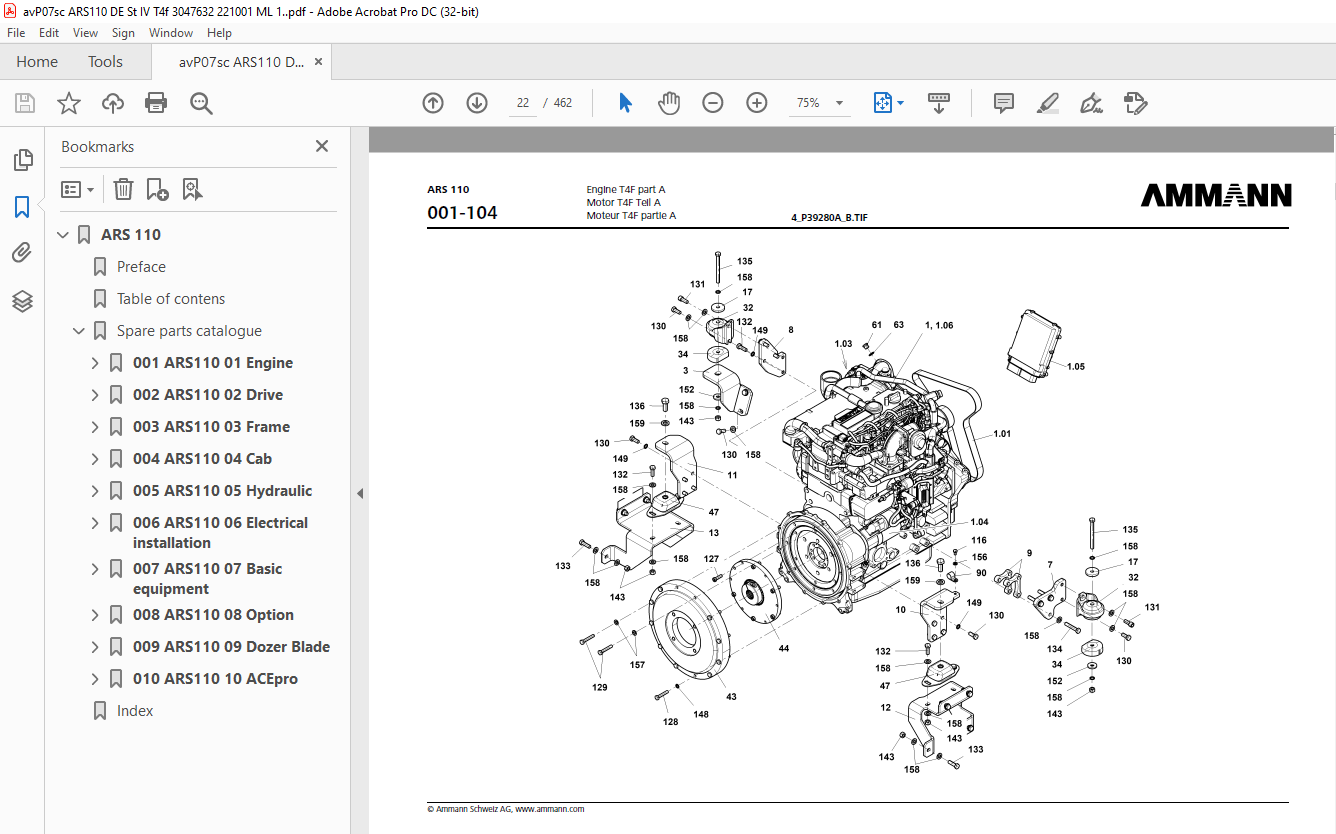
Task: Click find current bookmark icon
Action: pyautogui.click(x=192, y=189)
